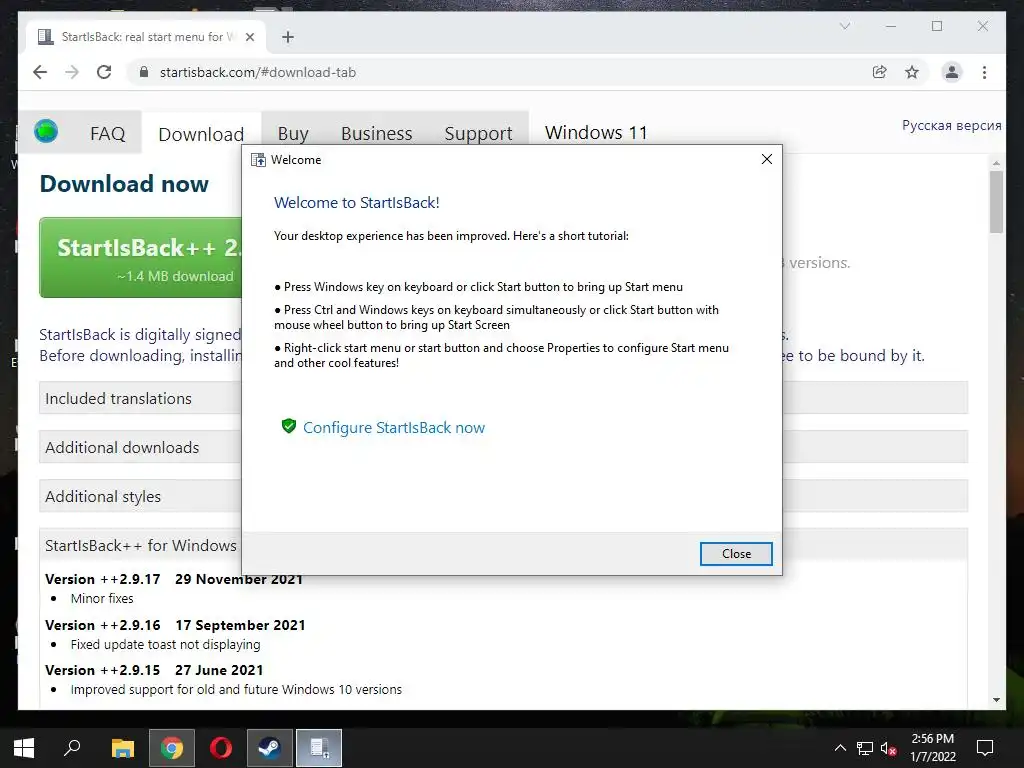
Task: Click Version ++2.9.15 heading text
Action: pos(103,670)
